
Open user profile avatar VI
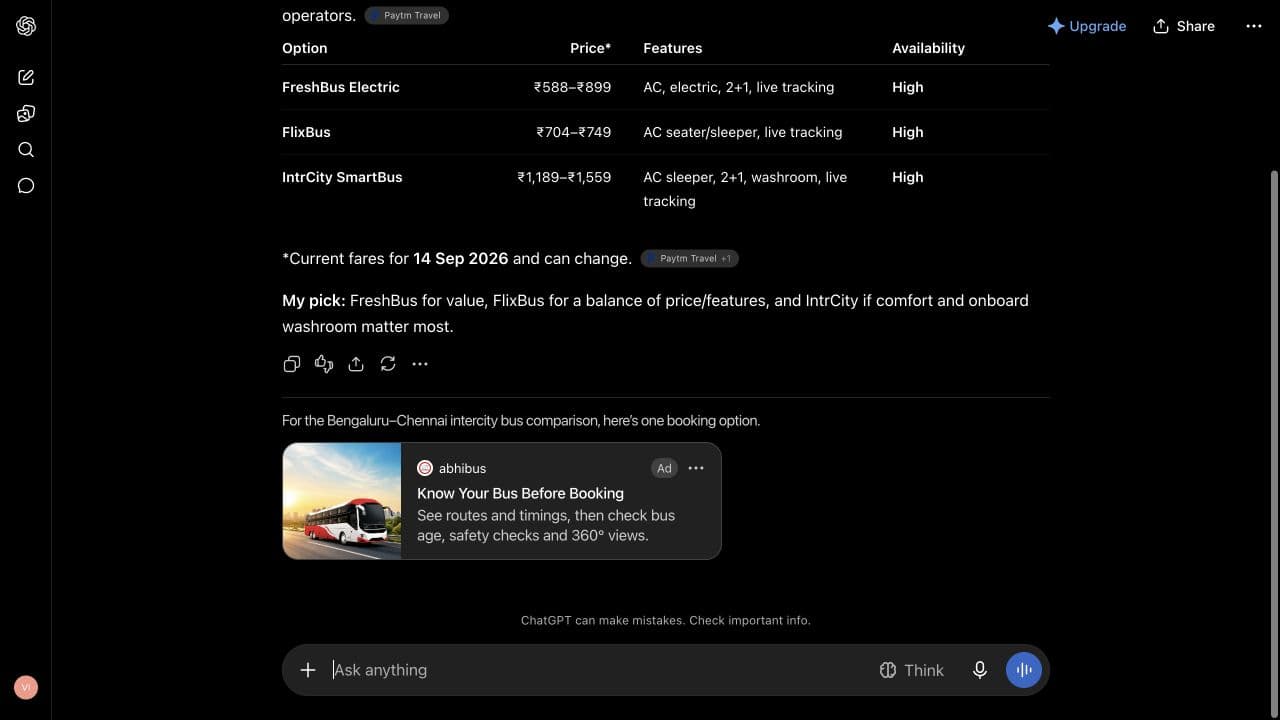point(26,687)
